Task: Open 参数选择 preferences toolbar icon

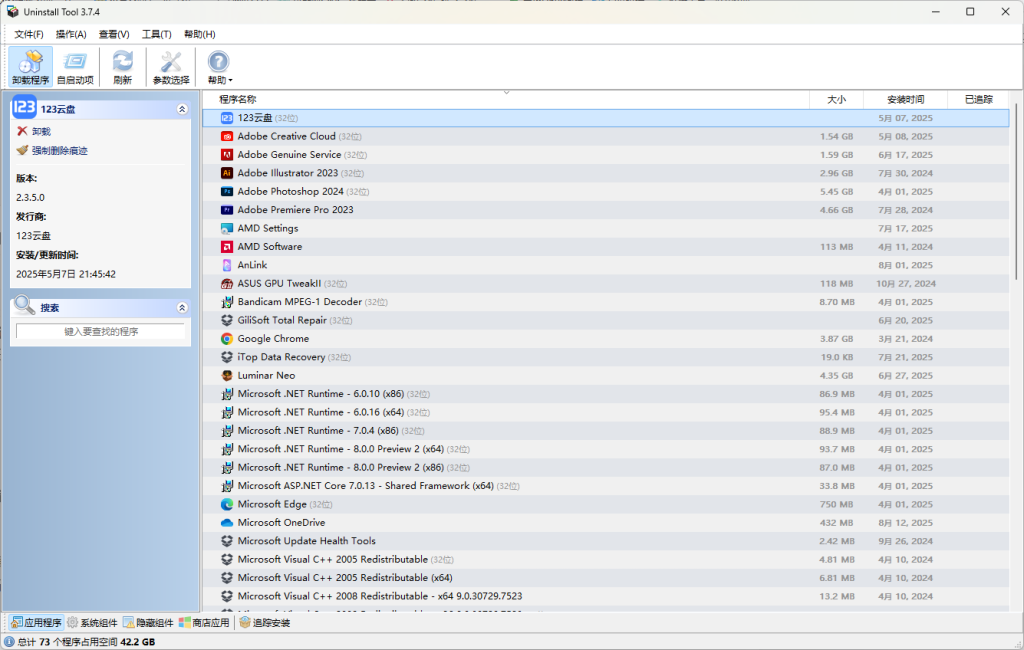Action: click(x=171, y=67)
